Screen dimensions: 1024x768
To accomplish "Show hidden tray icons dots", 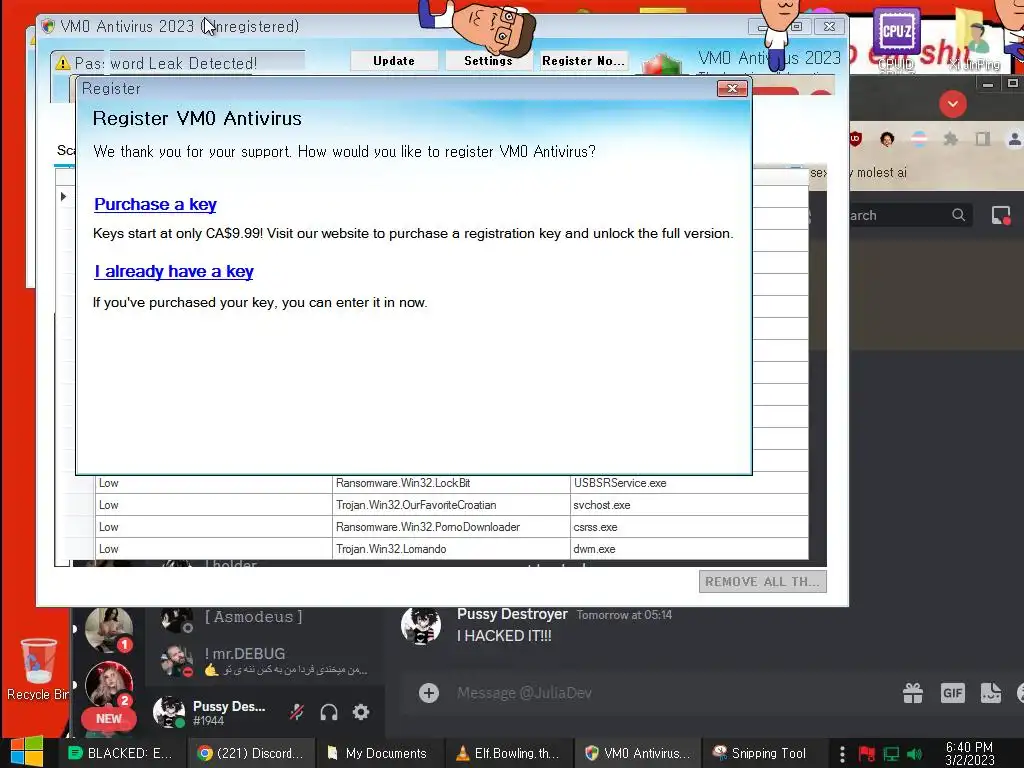I will (x=842, y=754).
